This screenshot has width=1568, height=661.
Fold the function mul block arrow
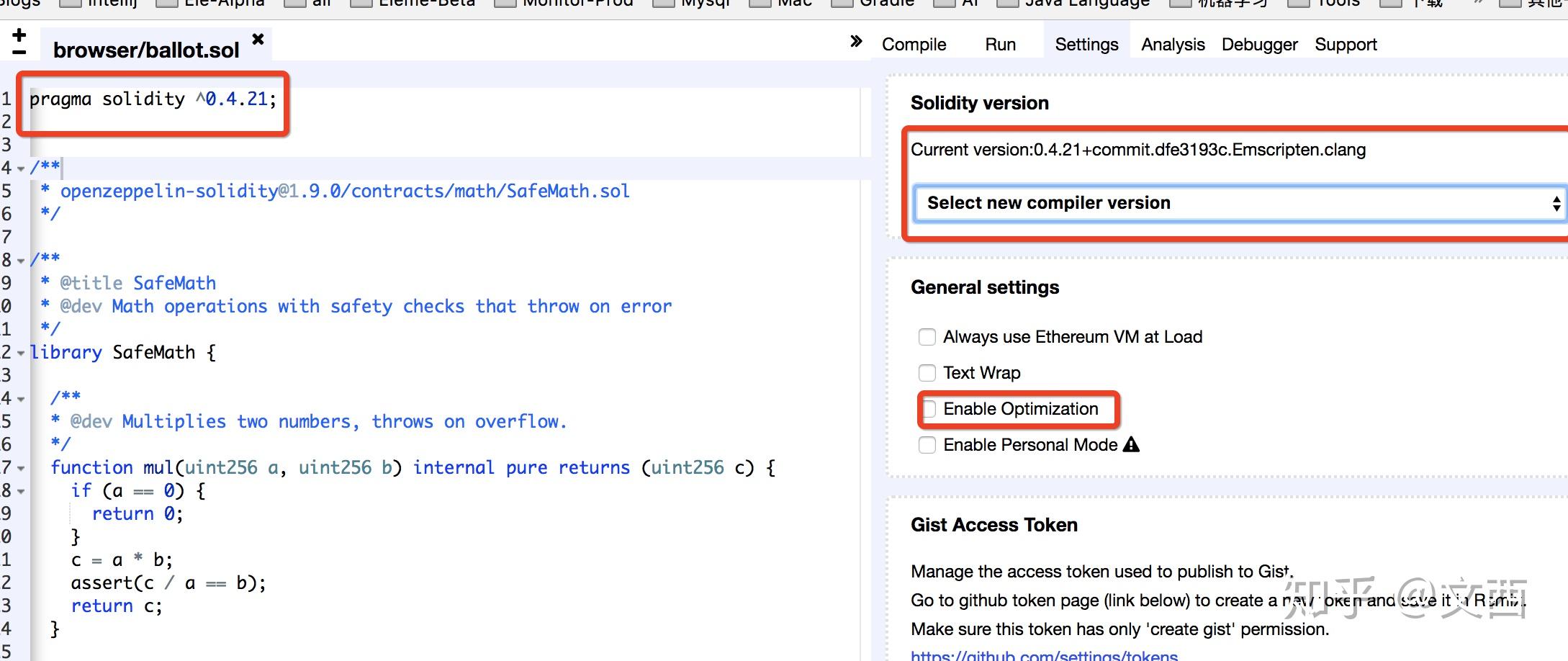click(21, 468)
